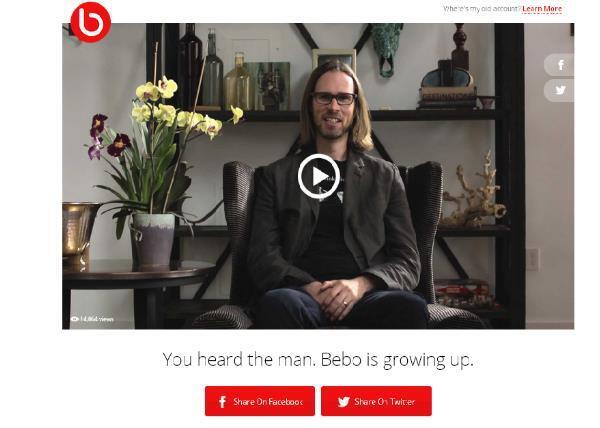The image size is (600, 428).
Task: Click the side Facebook share icon
Action: coord(559,65)
